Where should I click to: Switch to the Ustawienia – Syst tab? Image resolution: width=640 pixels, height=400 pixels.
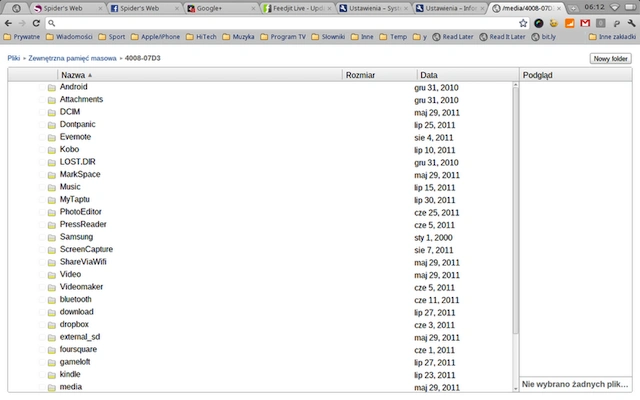click(374, 8)
